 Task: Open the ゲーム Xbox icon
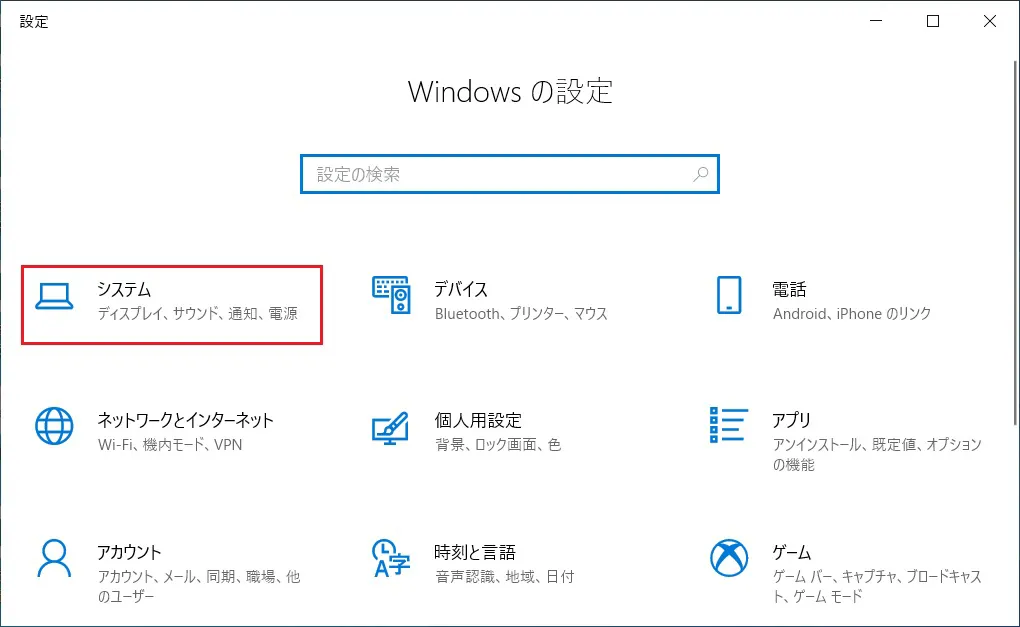click(x=729, y=558)
